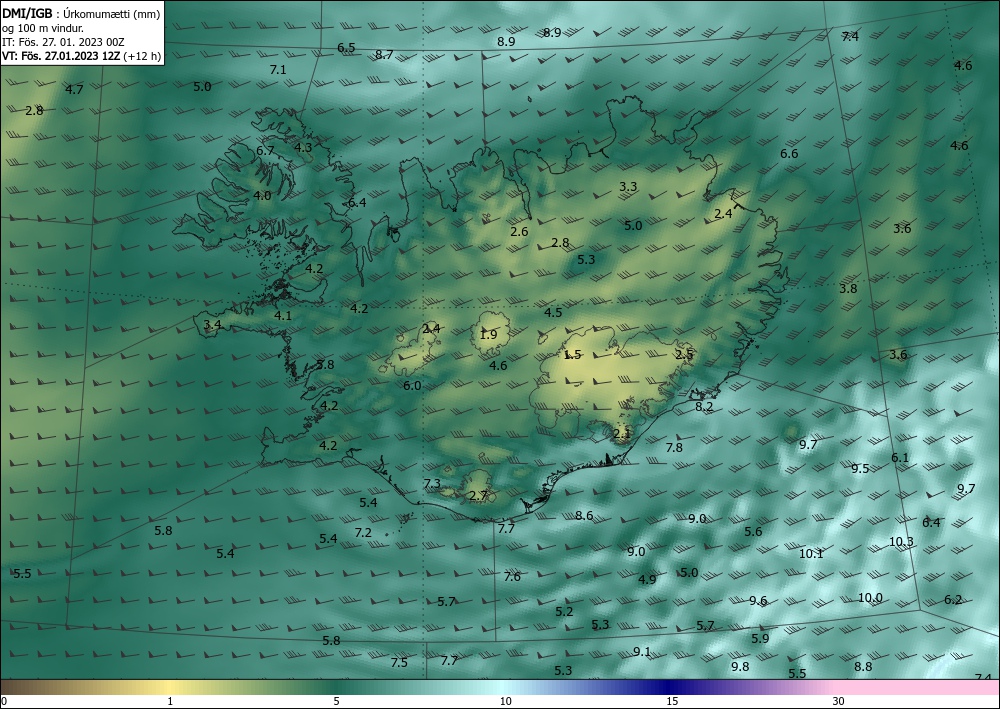Click the precipitation value 7.6
1000x709 pixels.
coord(512,577)
